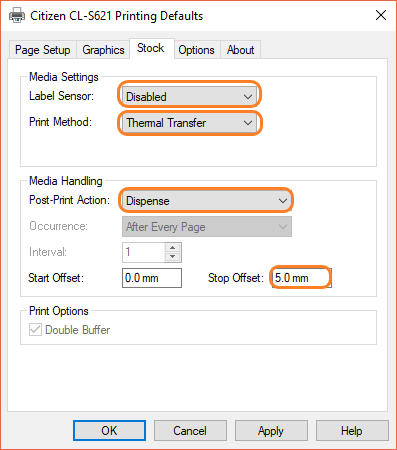Click the Cancel button

click(190, 431)
